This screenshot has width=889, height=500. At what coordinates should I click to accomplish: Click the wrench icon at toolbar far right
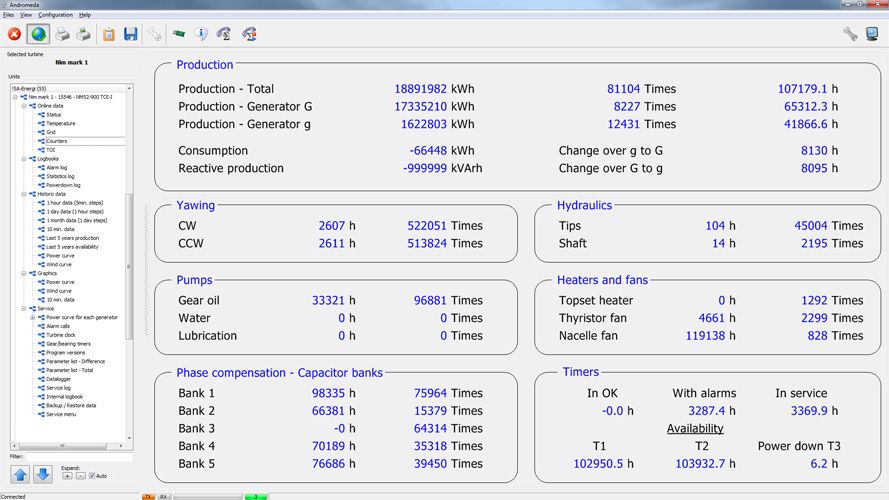850,34
